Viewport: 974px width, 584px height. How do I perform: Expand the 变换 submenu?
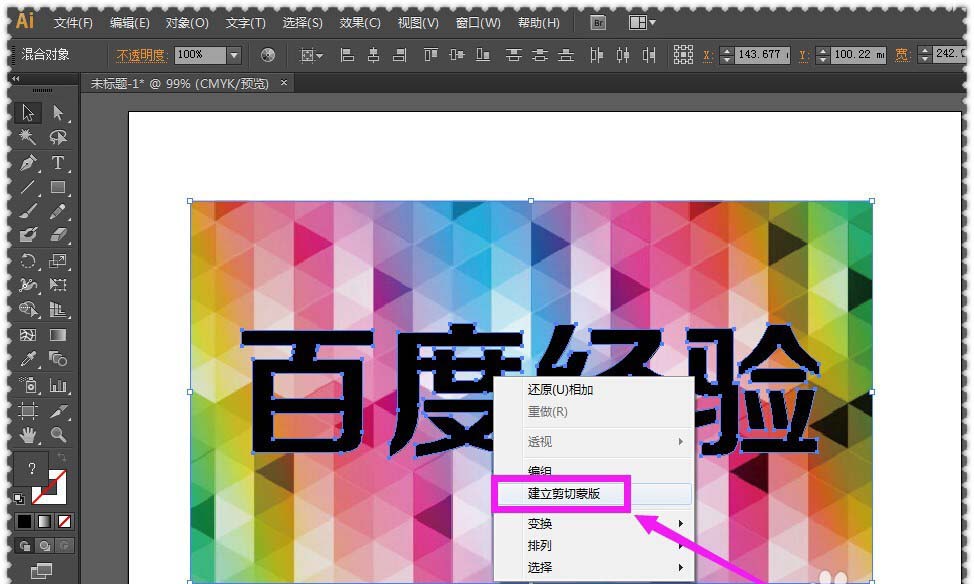(608, 524)
